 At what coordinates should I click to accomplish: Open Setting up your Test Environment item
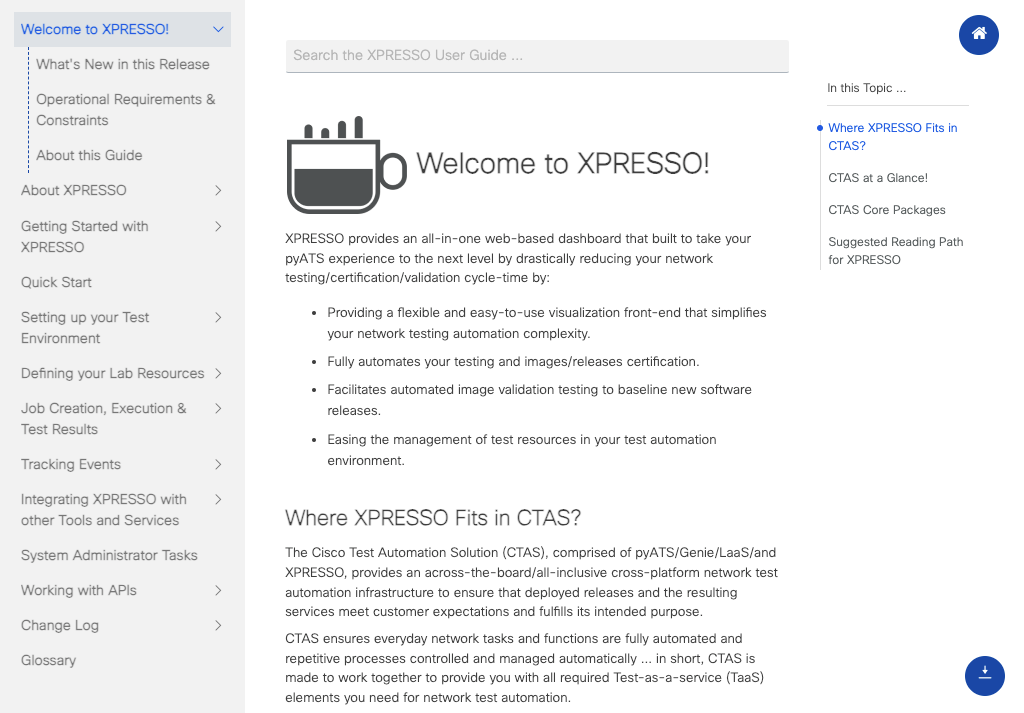coord(85,328)
